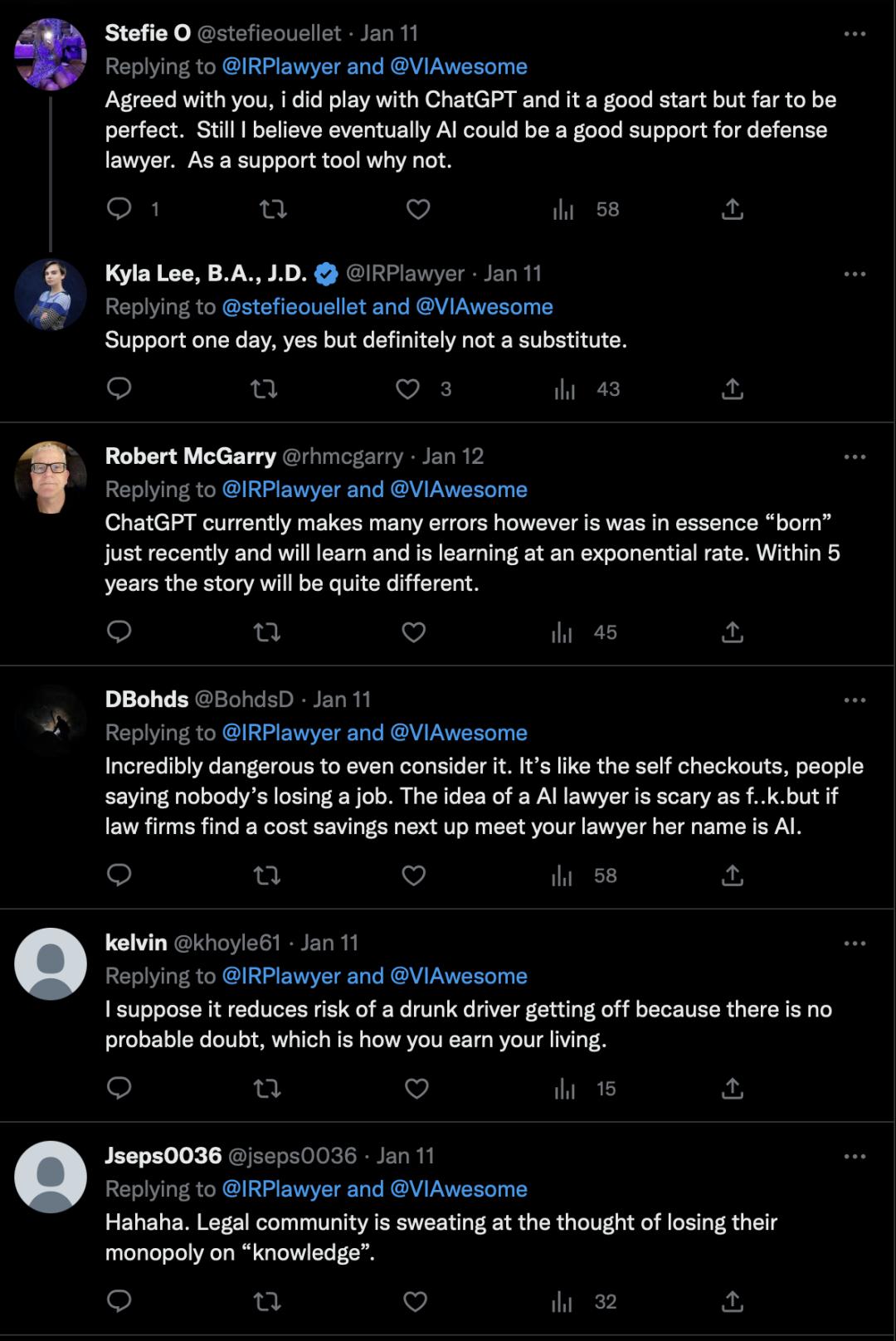Open more options on Jseps0036's tweet

click(855, 1157)
